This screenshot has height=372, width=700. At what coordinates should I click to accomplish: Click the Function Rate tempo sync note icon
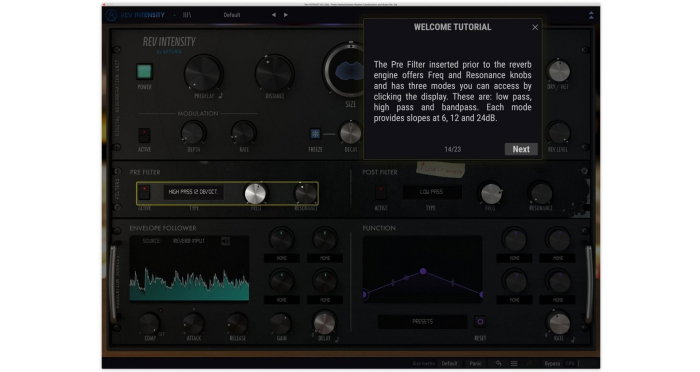573,340
